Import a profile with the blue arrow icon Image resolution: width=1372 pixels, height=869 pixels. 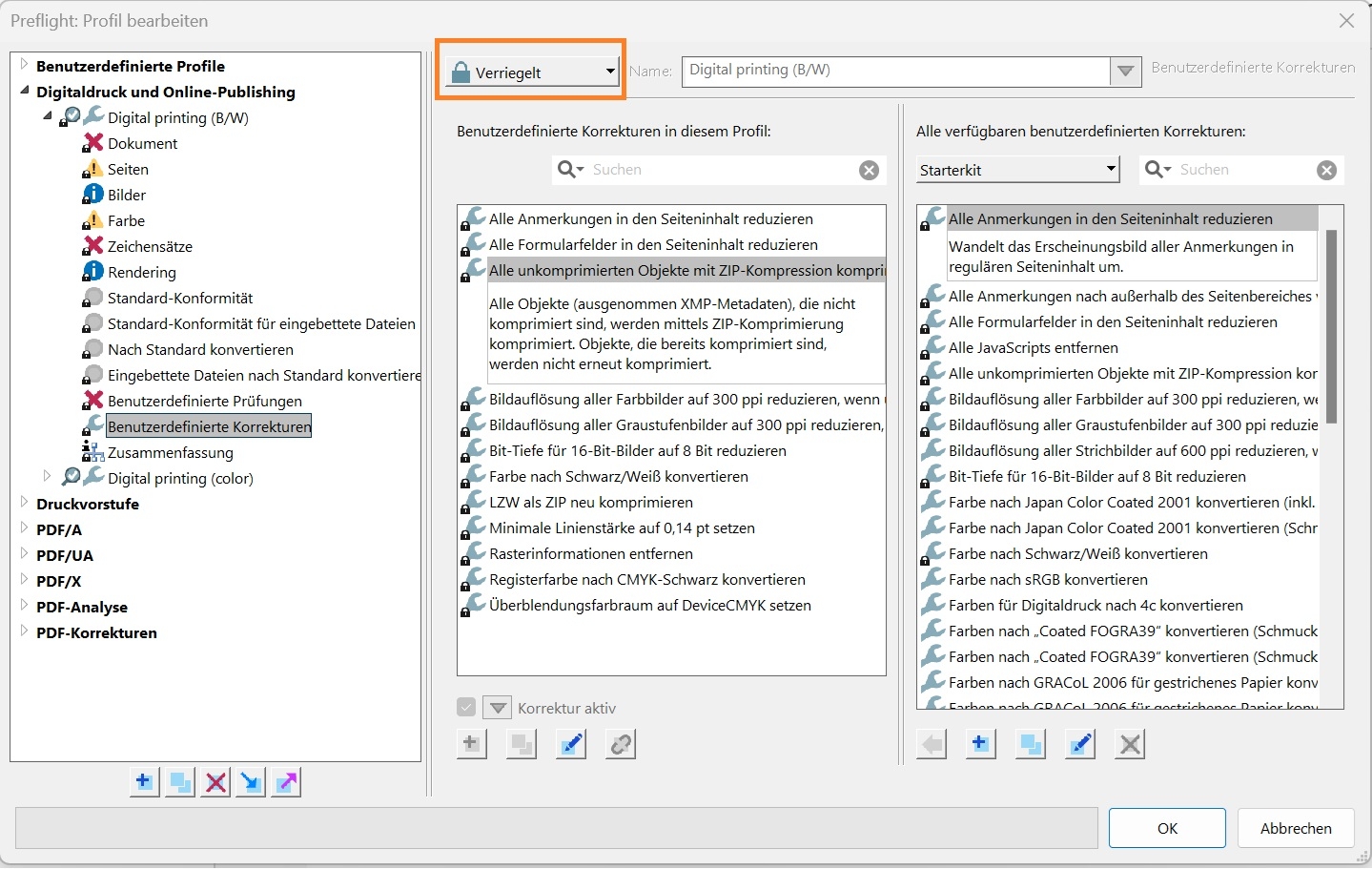(250, 782)
